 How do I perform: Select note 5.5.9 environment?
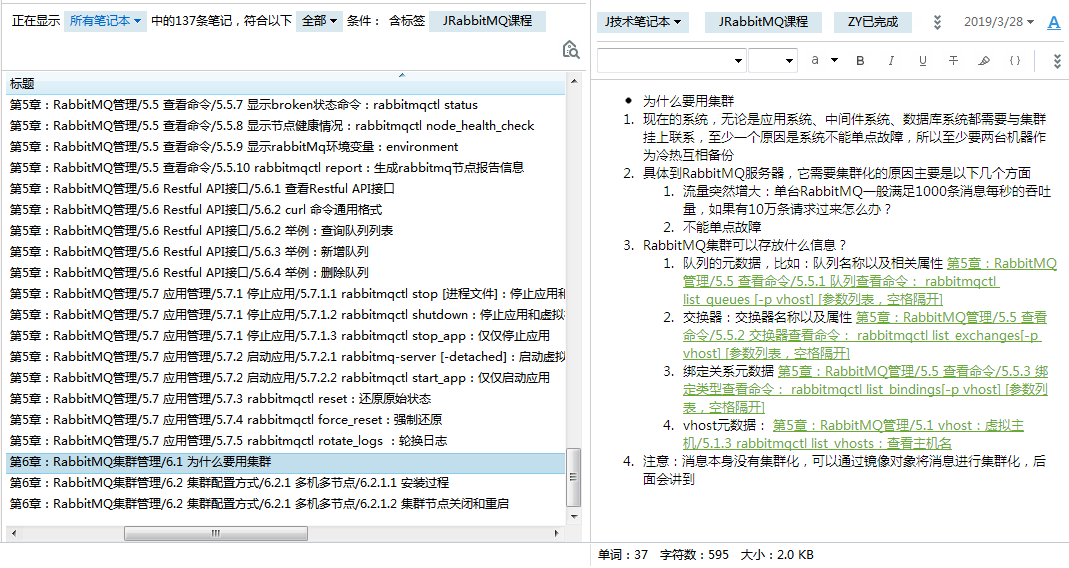(x=286, y=147)
